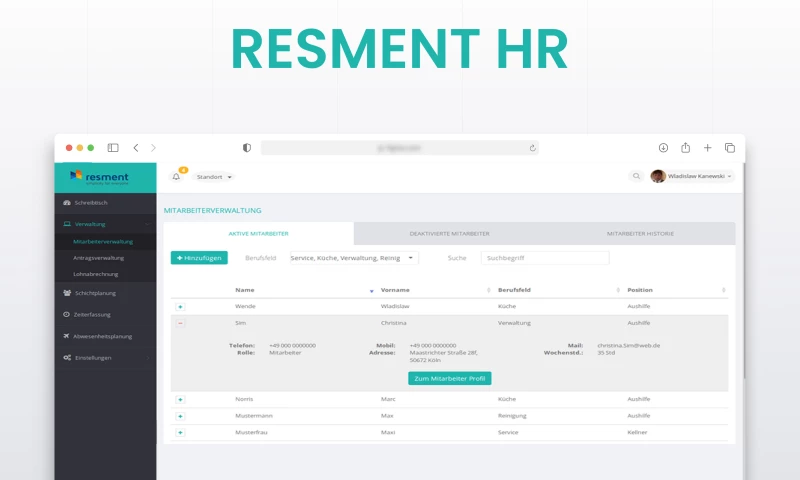The image size is (800, 480).
Task: Open Antragsverwaltung in the sidebar
Action: click(x=106, y=258)
